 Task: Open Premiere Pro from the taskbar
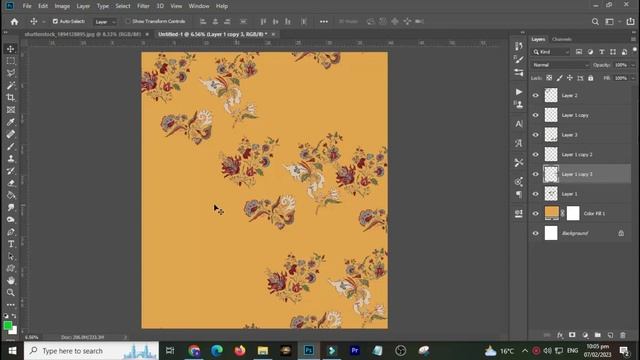pyautogui.click(x=355, y=351)
